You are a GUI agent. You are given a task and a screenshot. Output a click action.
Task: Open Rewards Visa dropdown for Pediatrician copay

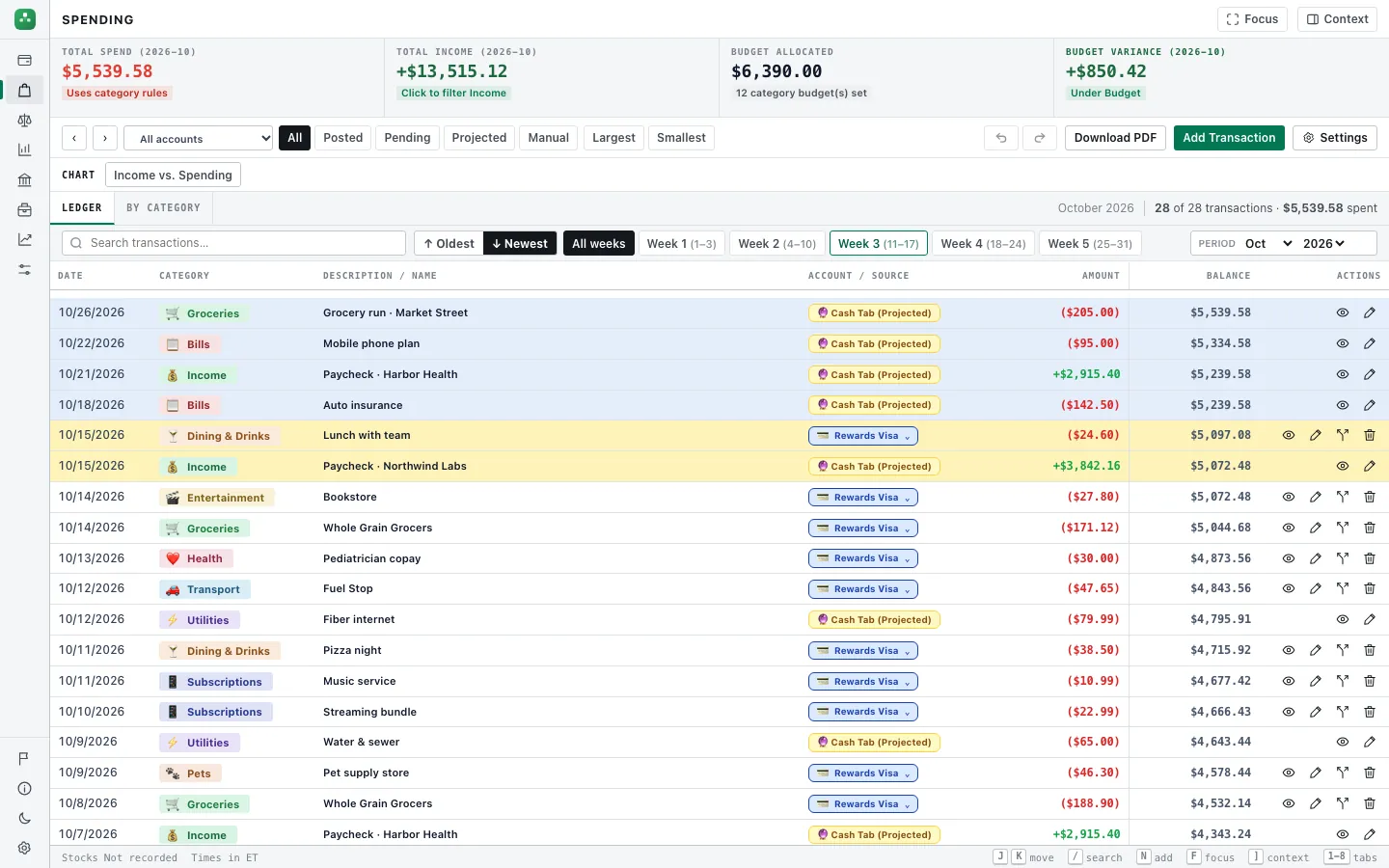863,558
